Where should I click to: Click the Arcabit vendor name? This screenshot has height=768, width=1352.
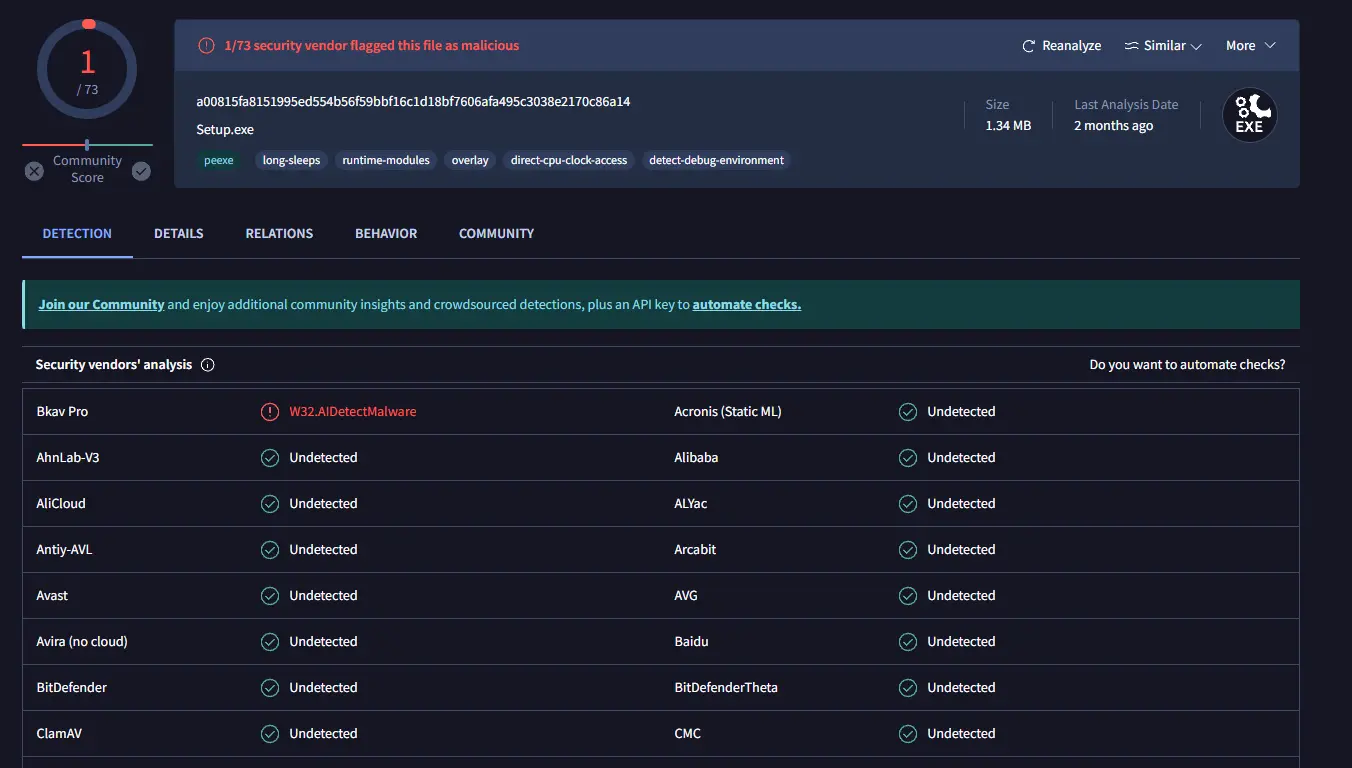695,550
